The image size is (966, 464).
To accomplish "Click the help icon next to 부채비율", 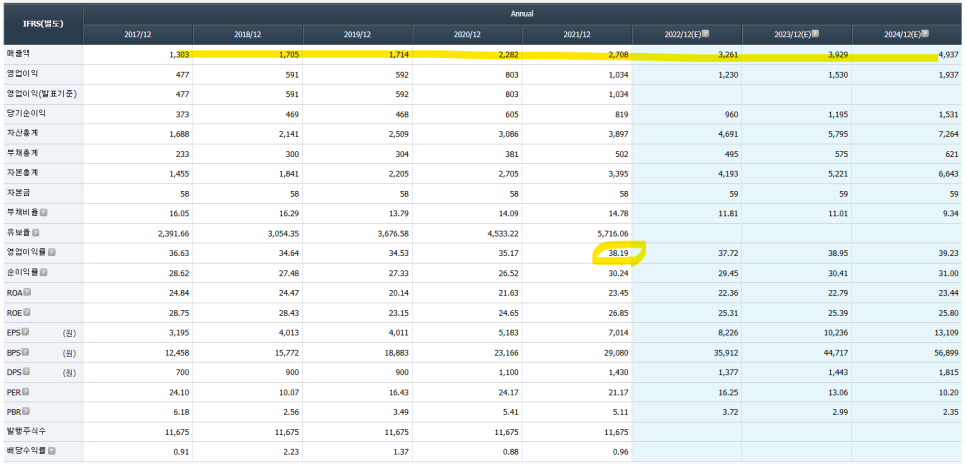I will tap(44, 213).
